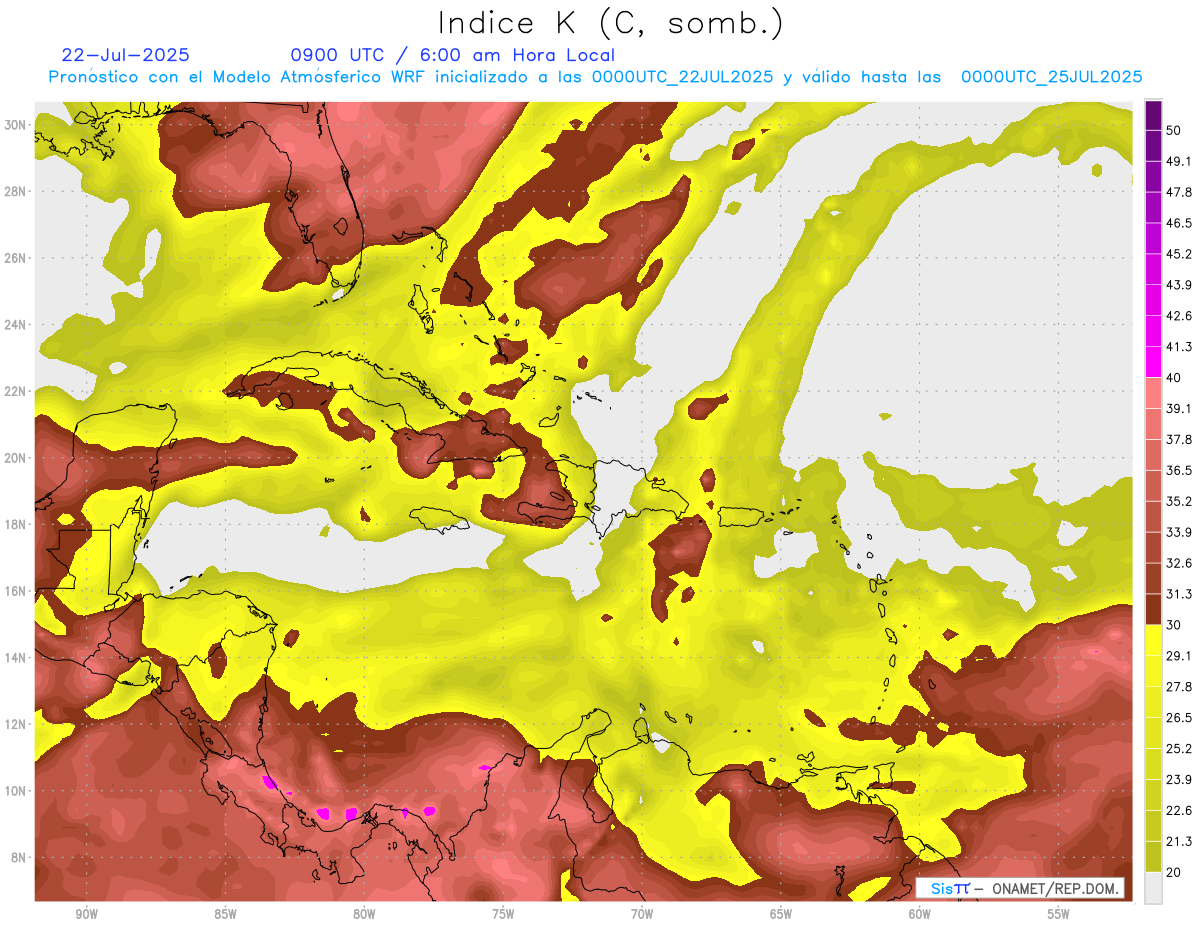The image size is (1200, 927).
Task: Click the "SisTT - ONAMET/REP.DOM." credit label
Action: point(1020,888)
